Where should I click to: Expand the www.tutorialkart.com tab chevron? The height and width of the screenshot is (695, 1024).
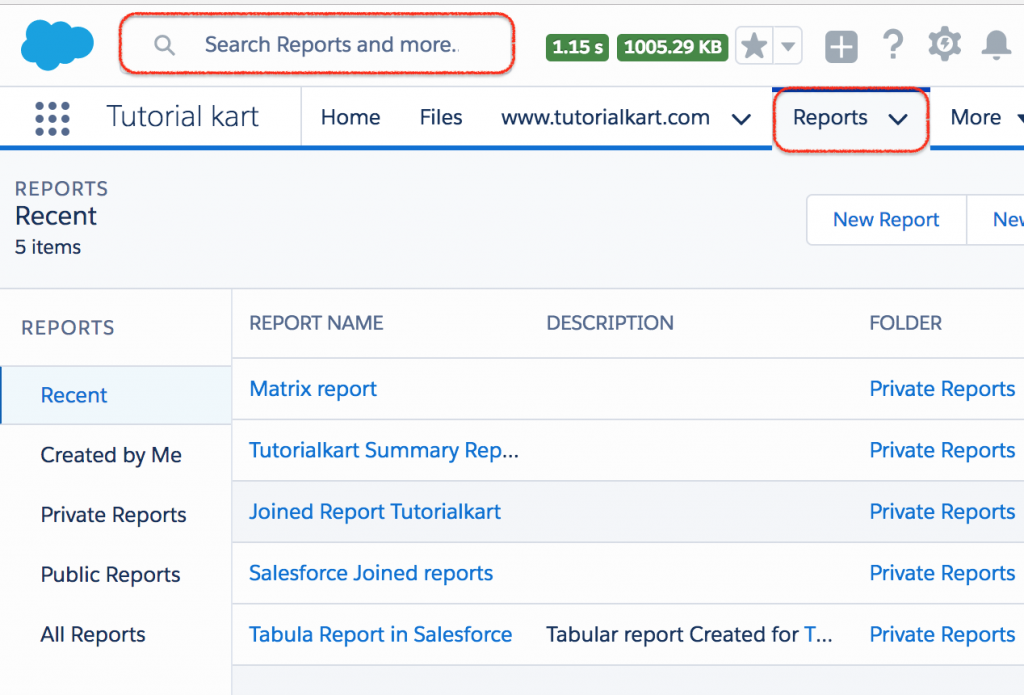tap(741, 119)
